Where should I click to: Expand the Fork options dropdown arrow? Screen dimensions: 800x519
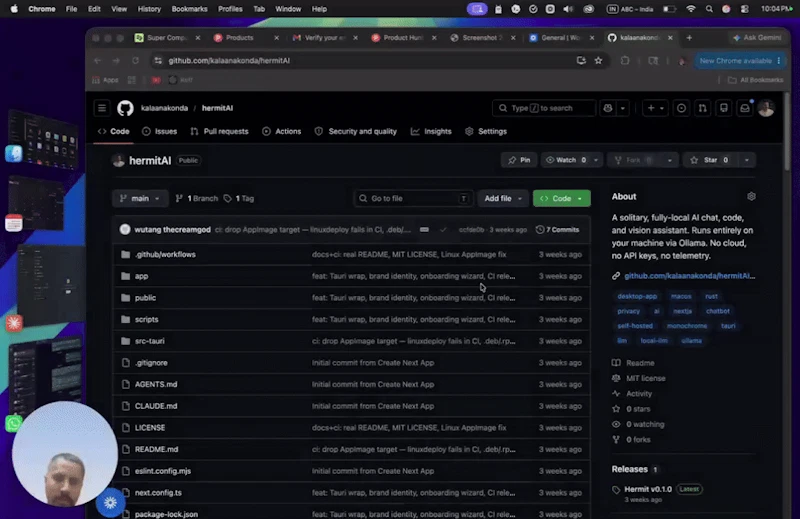click(x=669, y=160)
